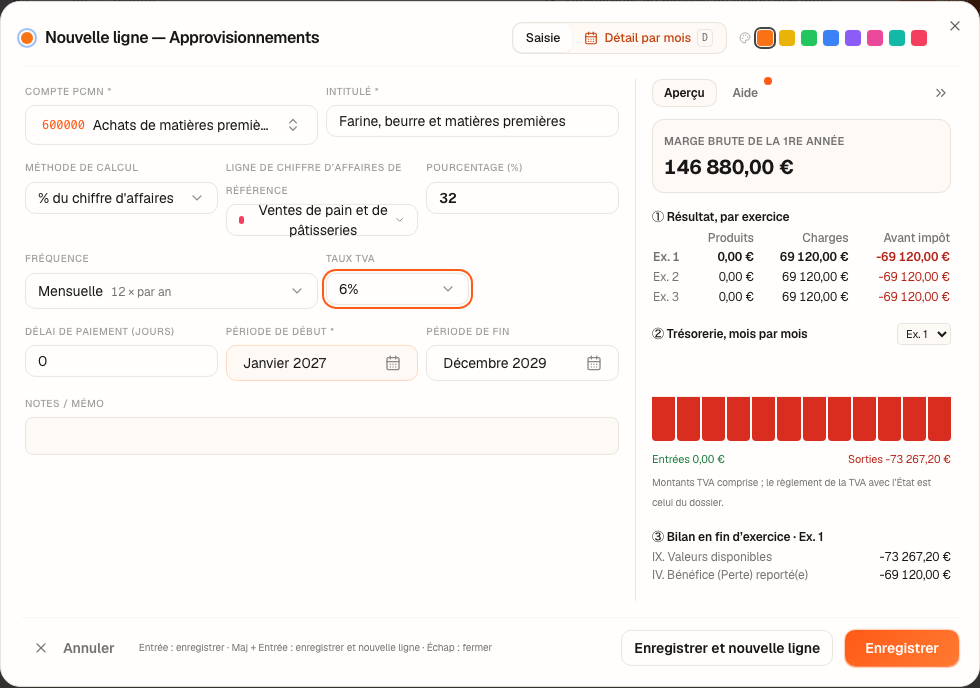Open calendar icon in Période de début

pyautogui.click(x=392, y=363)
